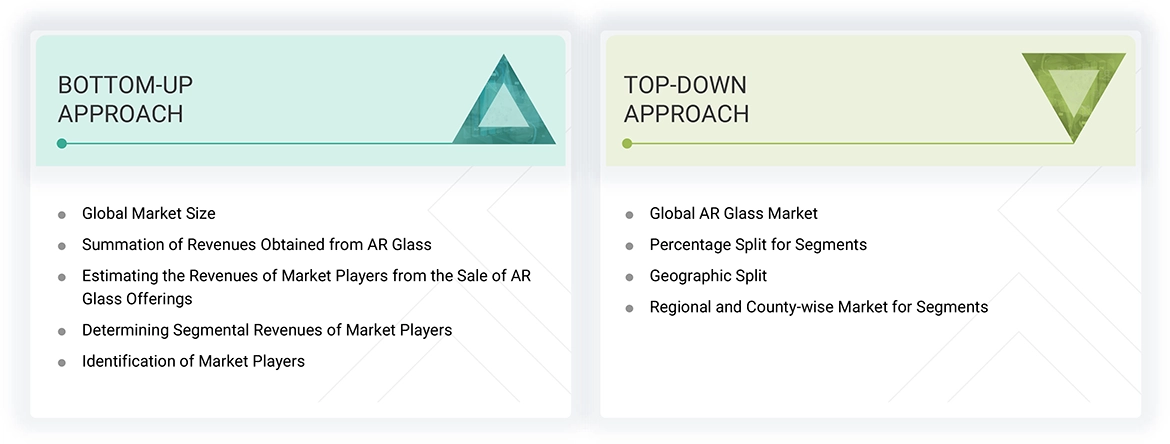Click the Global Market Size item
This screenshot has height=444, width=1170.
point(149,213)
